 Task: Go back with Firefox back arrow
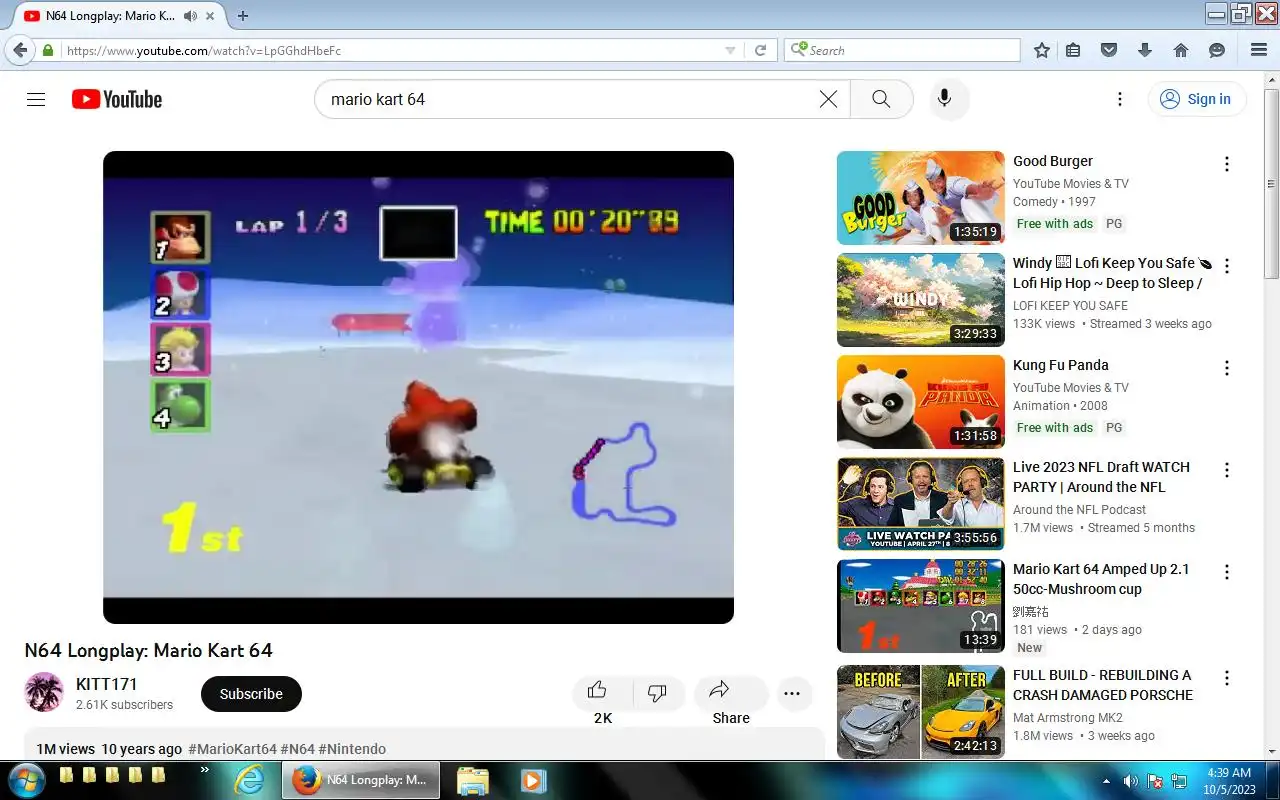19,50
